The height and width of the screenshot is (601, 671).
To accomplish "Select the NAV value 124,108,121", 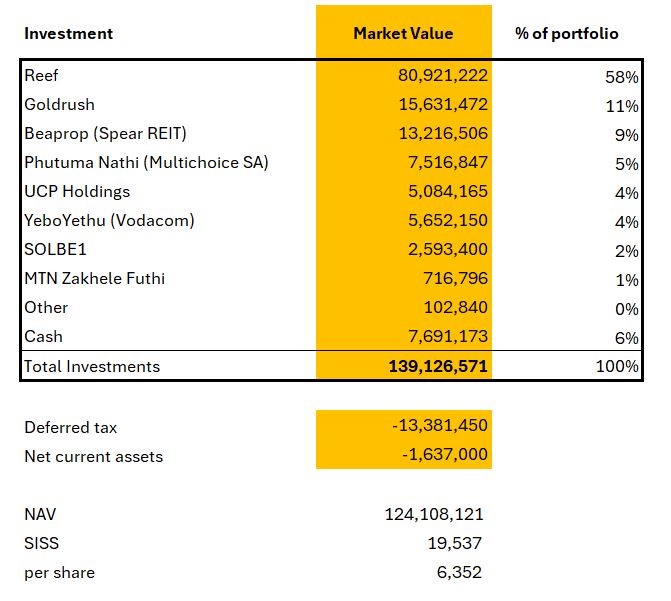I will 434,514.
